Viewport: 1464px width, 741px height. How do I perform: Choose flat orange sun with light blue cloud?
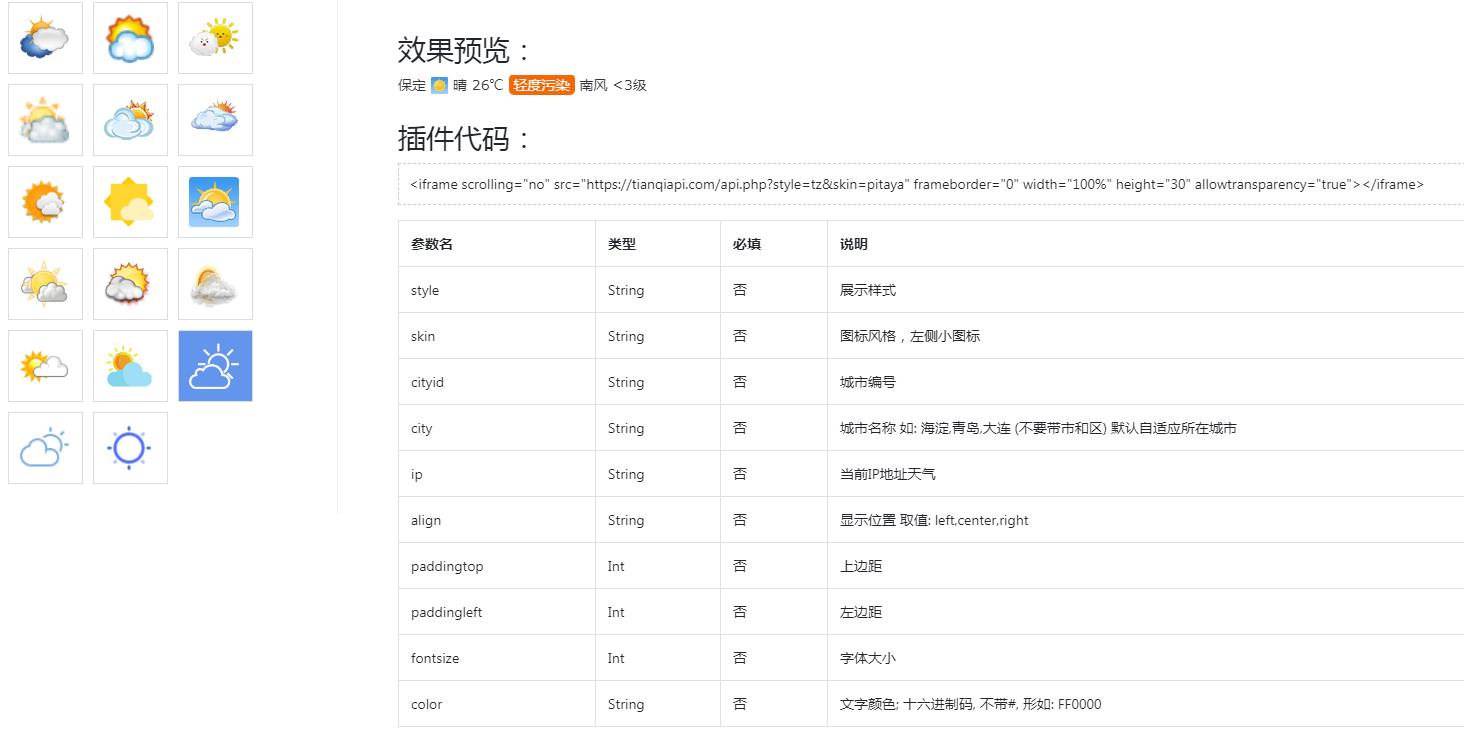tap(130, 366)
